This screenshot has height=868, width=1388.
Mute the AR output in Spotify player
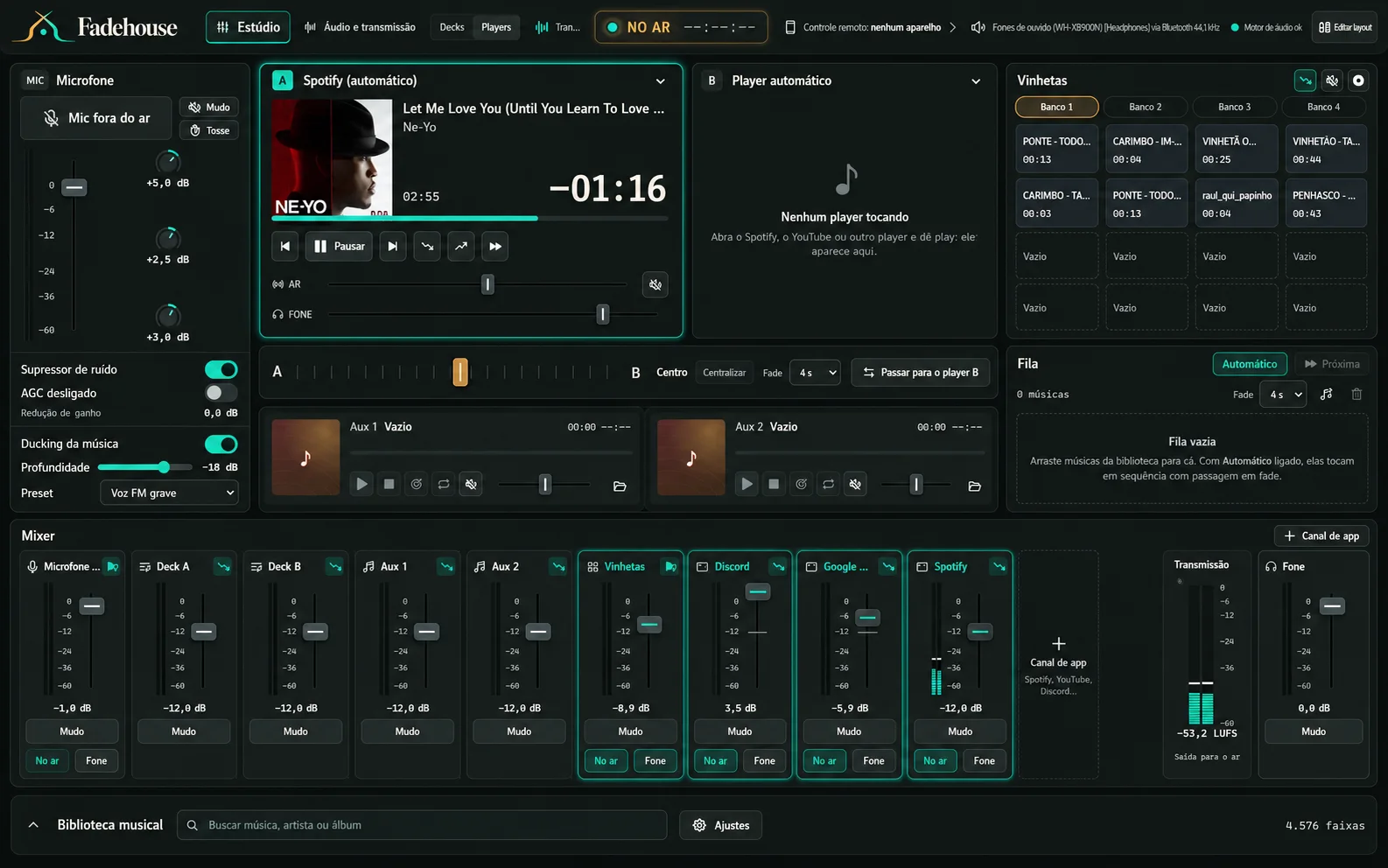tap(655, 284)
